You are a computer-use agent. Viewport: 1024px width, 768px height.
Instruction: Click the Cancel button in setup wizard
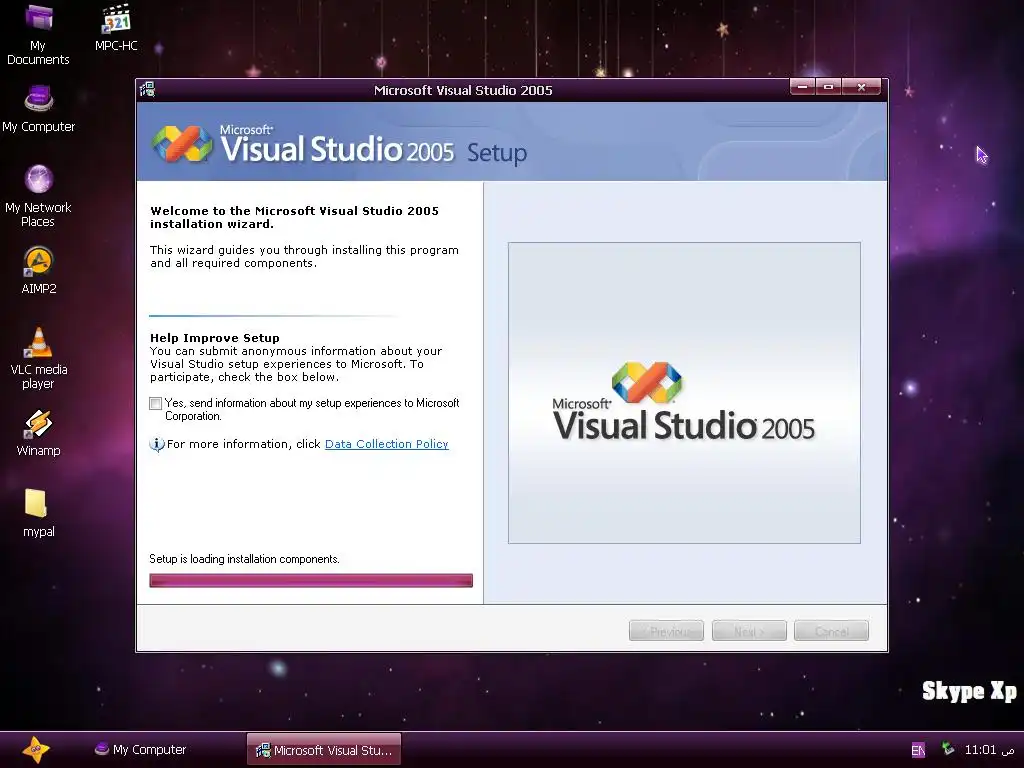831,631
